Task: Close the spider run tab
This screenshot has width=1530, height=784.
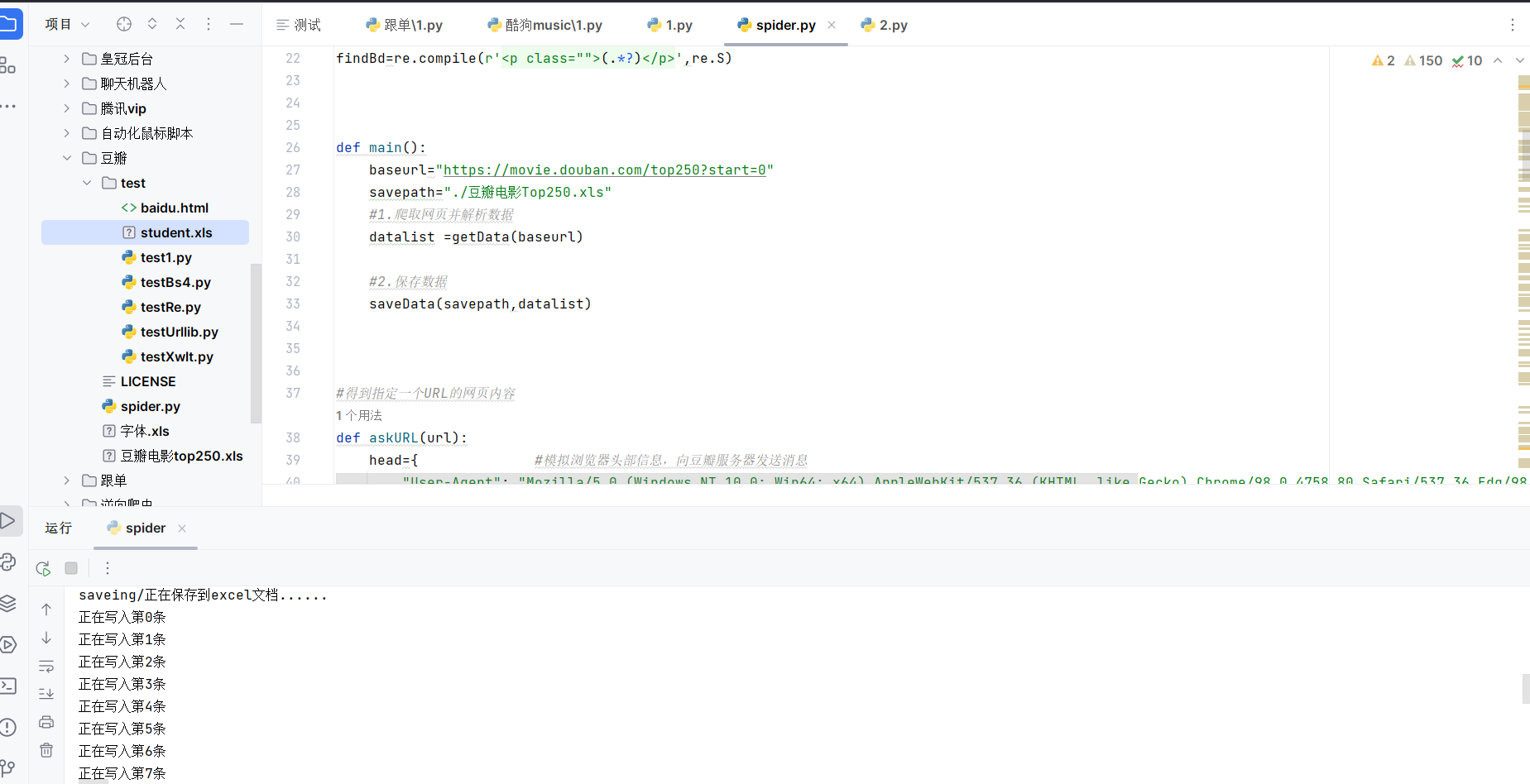Action: (182, 528)
